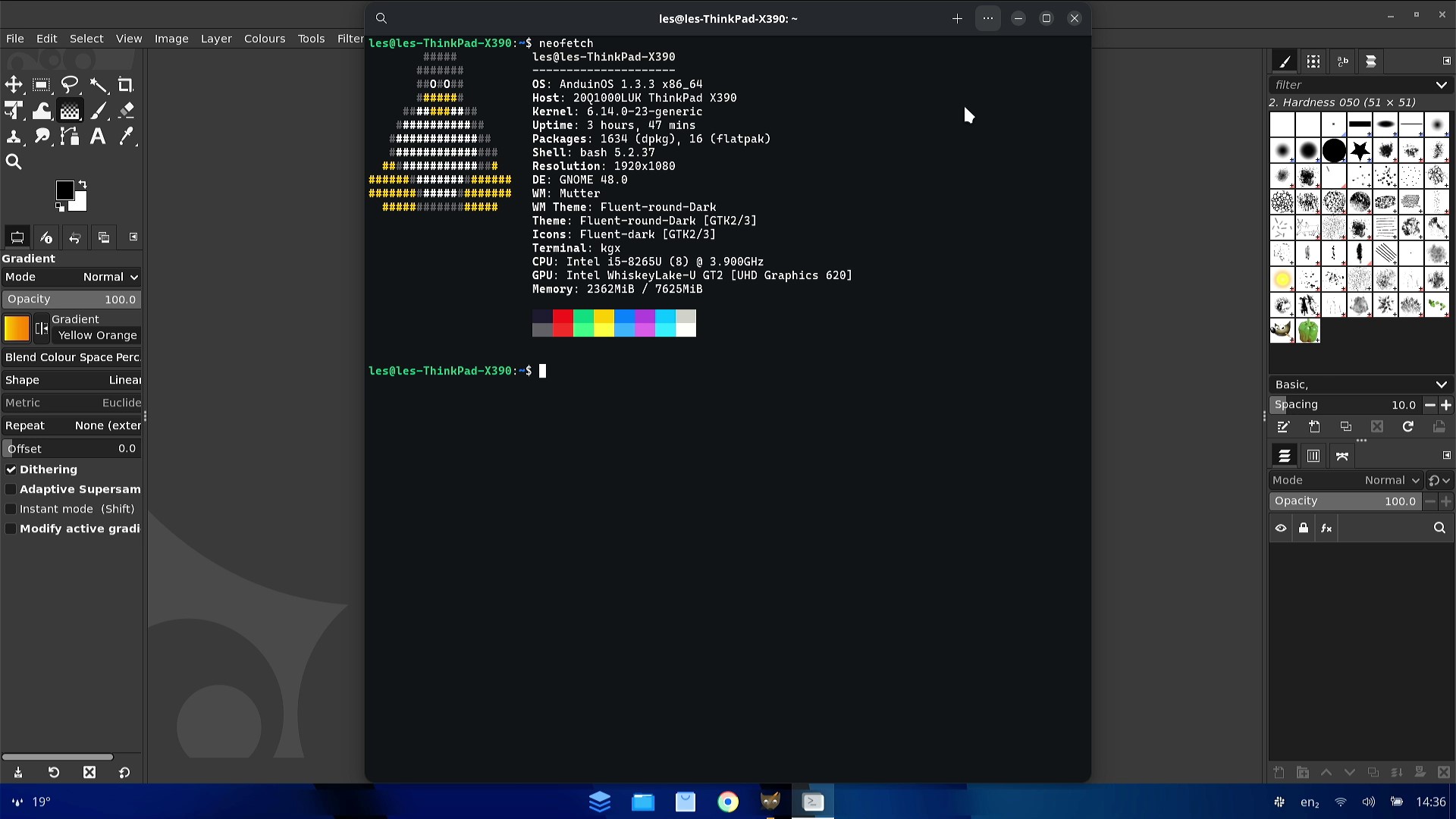This screenshot has width=1456, height=819.
Task: Click the restore tool preset icon
Action: (x=54, y=773)
